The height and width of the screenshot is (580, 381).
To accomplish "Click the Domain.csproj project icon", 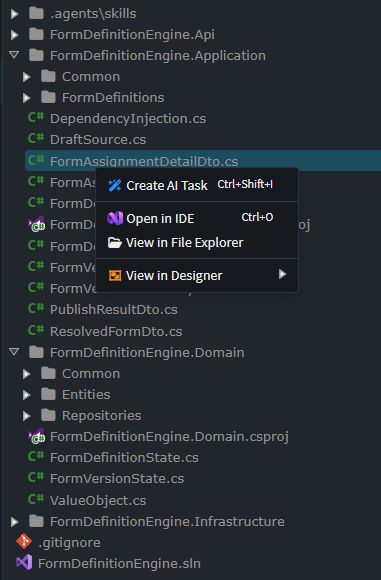I will click(x=37, y=436).
